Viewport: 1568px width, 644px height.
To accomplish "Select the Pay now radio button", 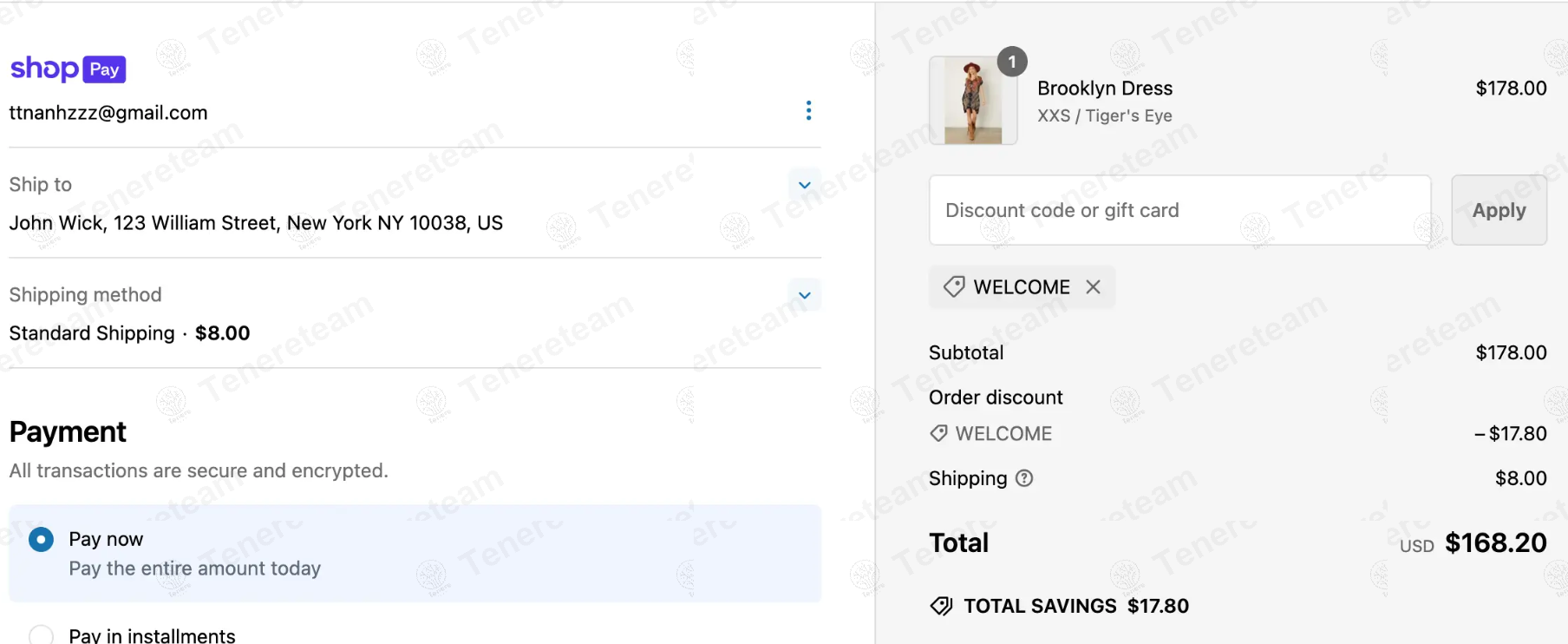I will point(41,539).
